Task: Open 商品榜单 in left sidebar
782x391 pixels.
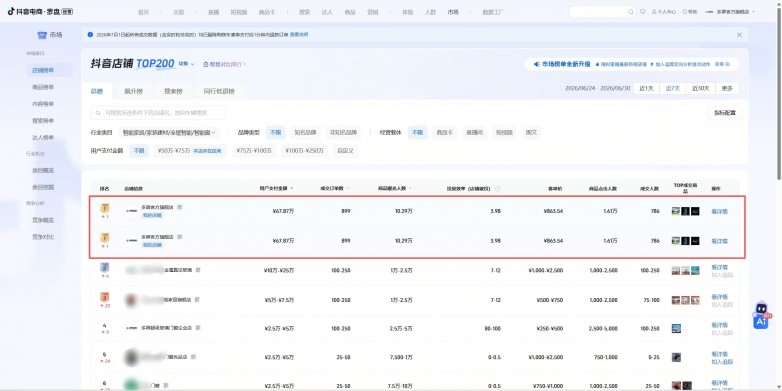Action: tap(43, 87)
